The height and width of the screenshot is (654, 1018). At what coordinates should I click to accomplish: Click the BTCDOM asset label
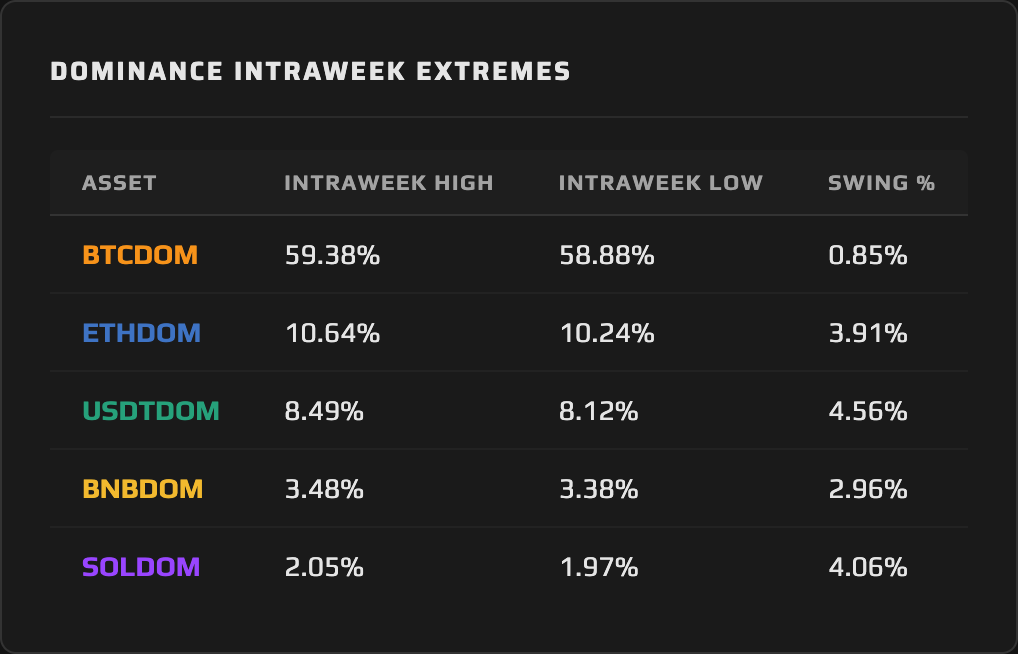click(x=140, y=255)
